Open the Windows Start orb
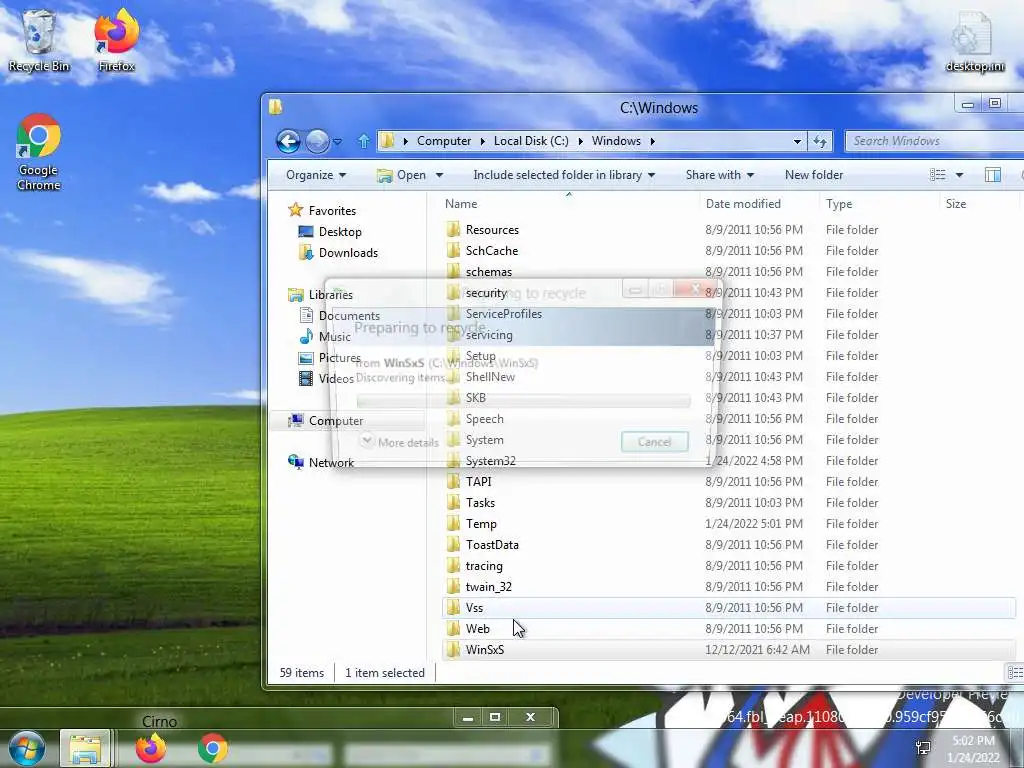1024x768 pixels. [26, 748]
